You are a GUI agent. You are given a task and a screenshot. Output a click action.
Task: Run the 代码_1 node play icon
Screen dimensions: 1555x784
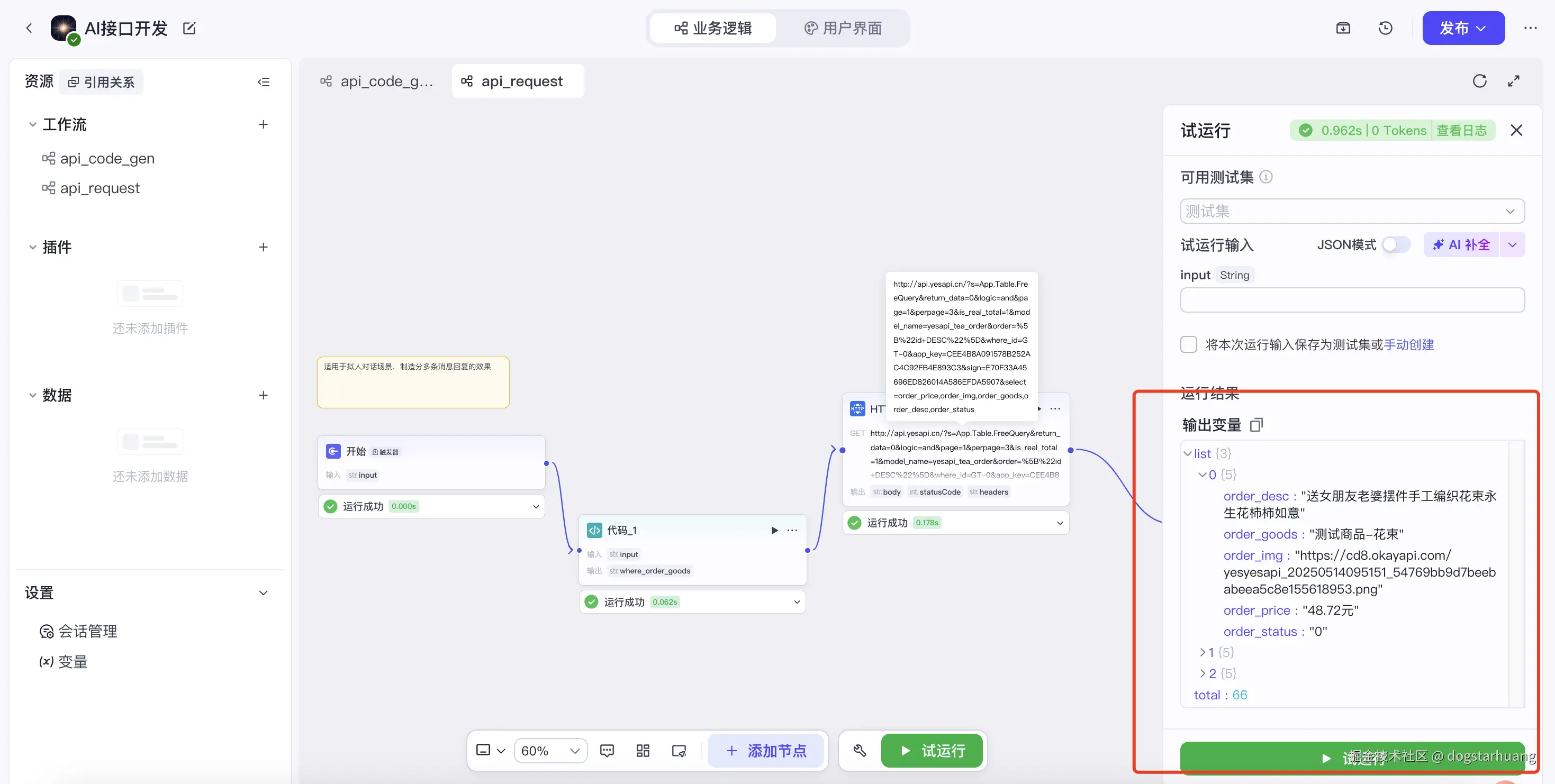click(x=774, y=530)
